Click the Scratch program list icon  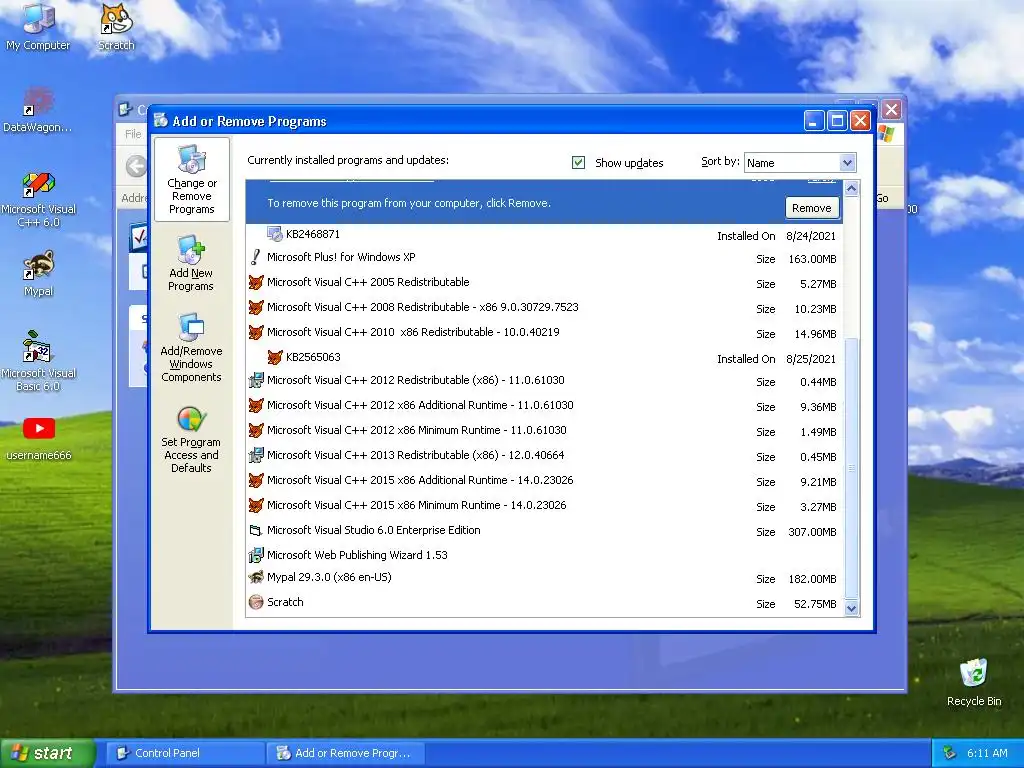click(256, 602)
